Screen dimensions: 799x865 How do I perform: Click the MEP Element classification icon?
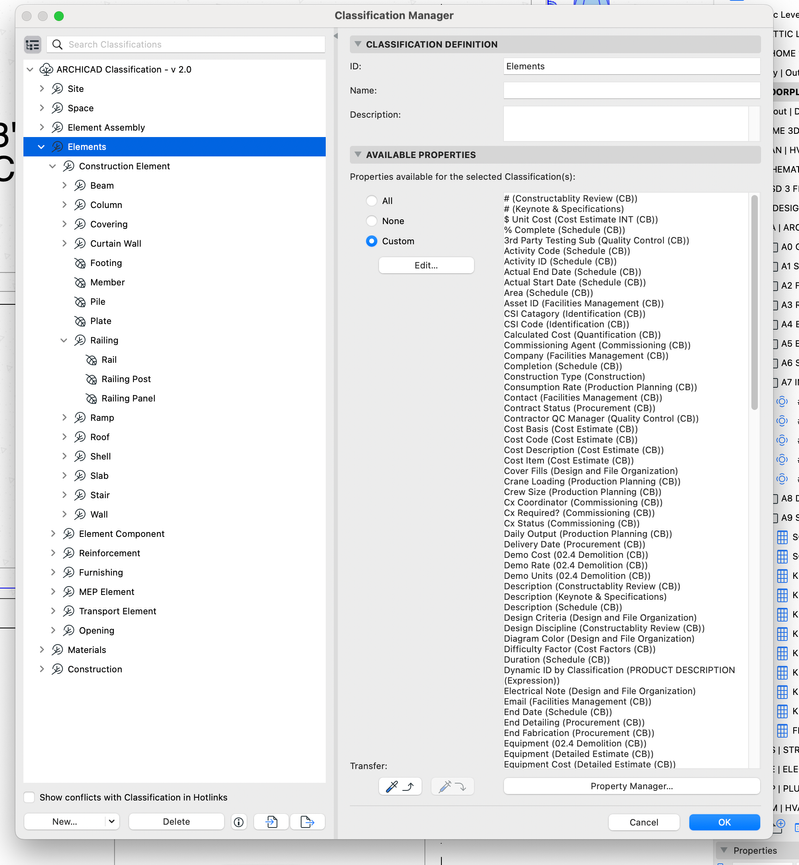coord(68,592)
